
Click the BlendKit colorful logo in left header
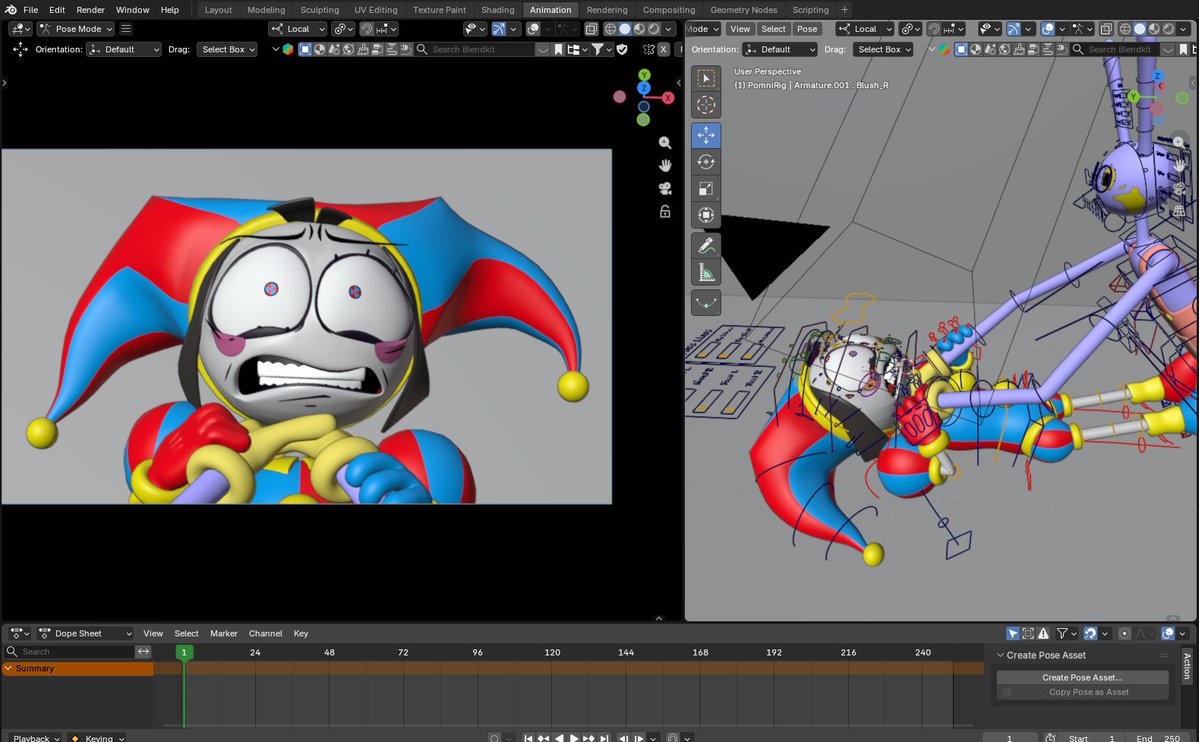point(288,49)
